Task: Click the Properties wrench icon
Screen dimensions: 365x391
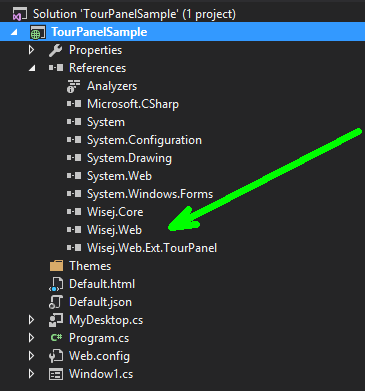Action: [56, 50]
